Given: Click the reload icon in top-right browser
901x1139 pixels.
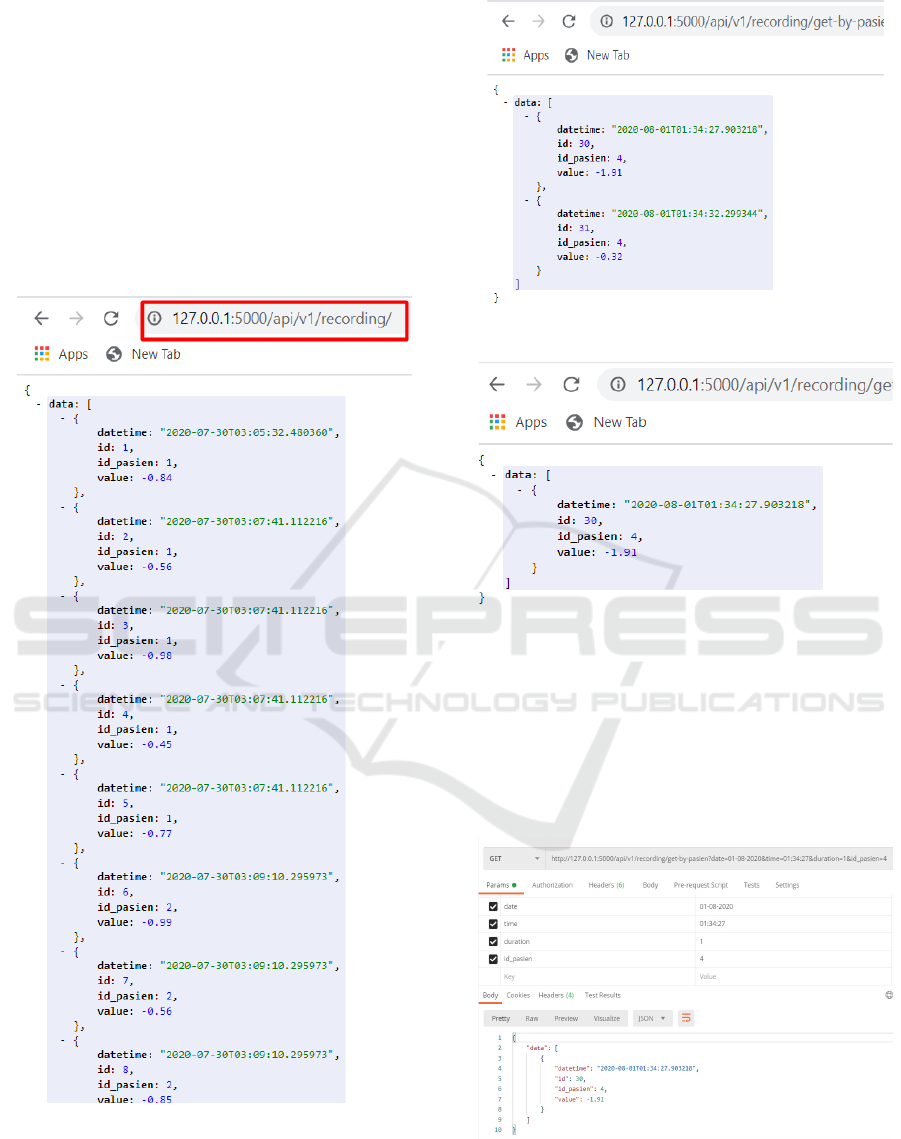Looking at the screenshot, I should coord(569,21).
